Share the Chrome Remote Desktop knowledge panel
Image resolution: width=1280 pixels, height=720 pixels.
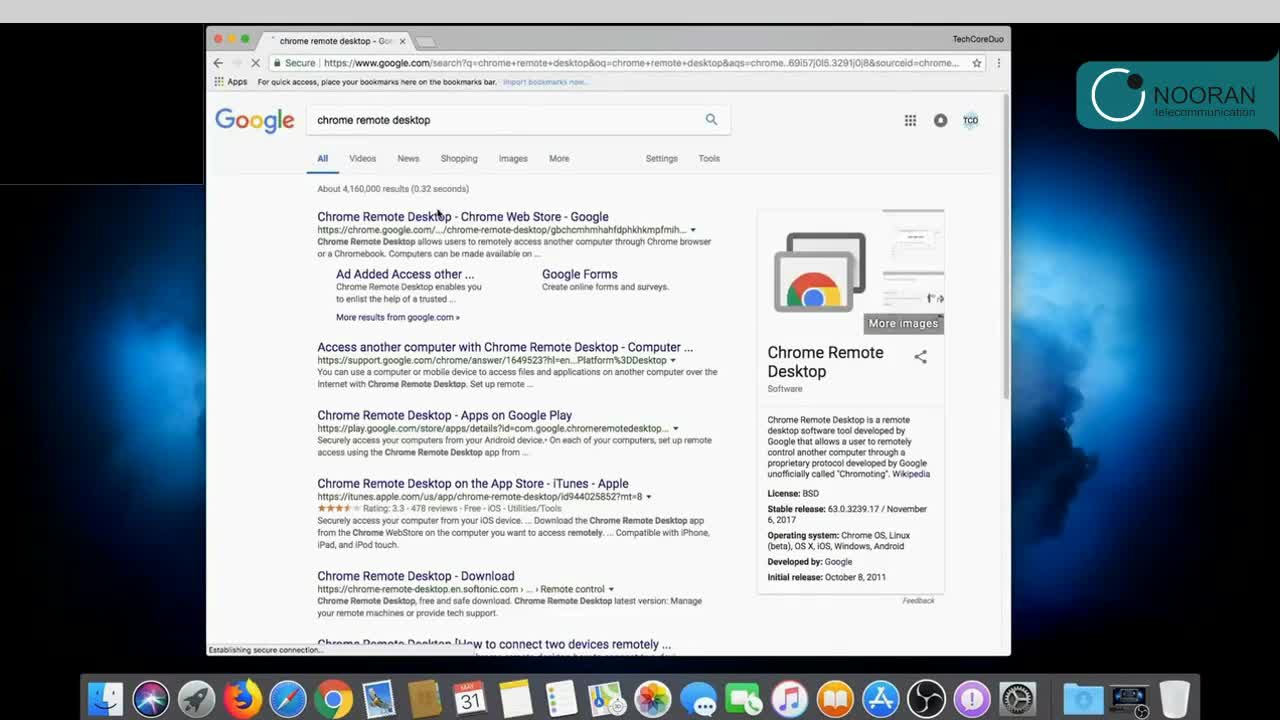920,357
